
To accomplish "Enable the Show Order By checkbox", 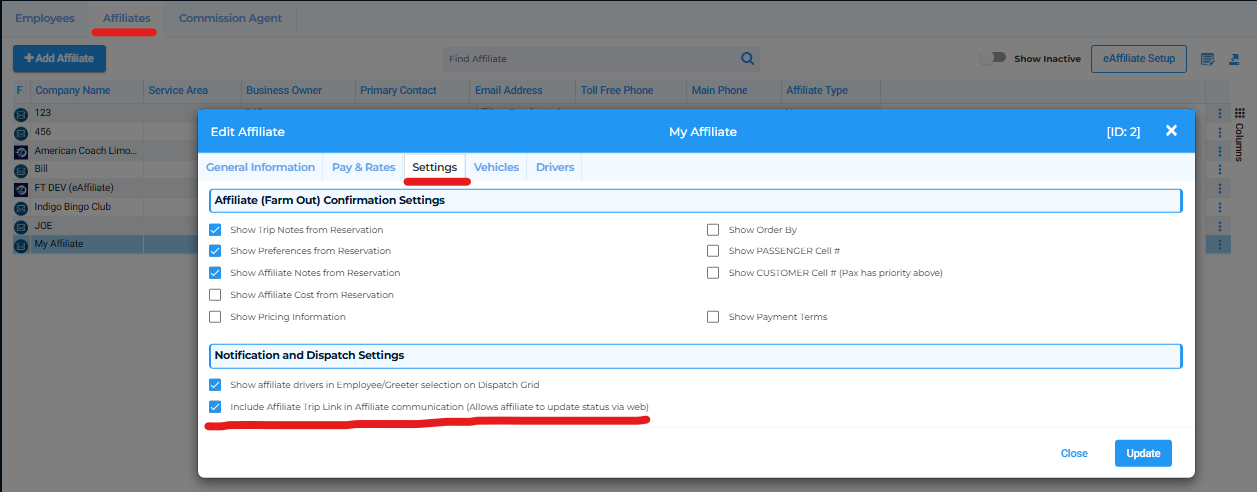I will pyautogui.click(x=713, y=229).
